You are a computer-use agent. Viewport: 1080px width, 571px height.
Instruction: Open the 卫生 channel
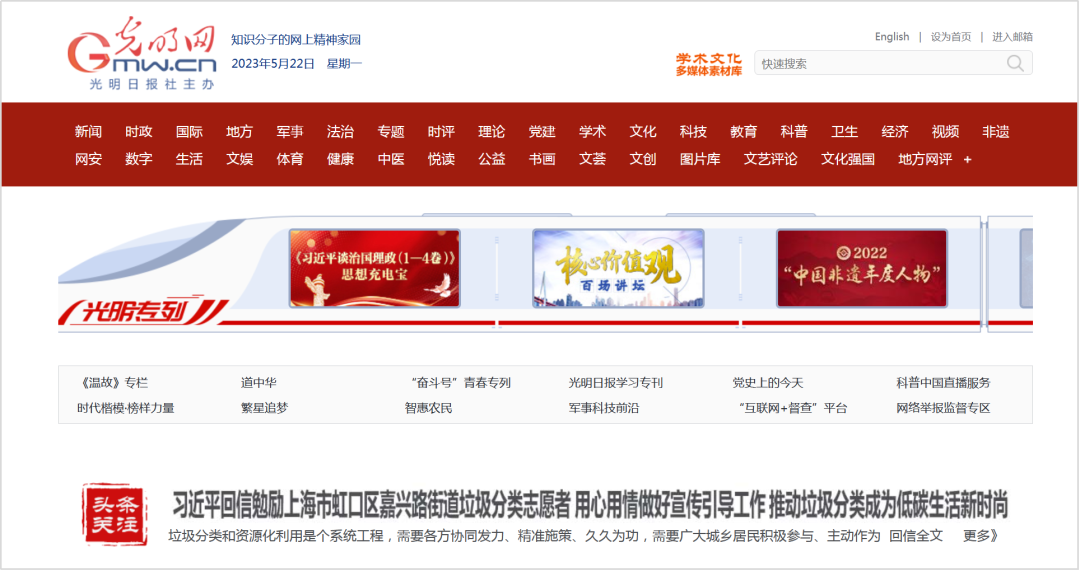(844, 132)
